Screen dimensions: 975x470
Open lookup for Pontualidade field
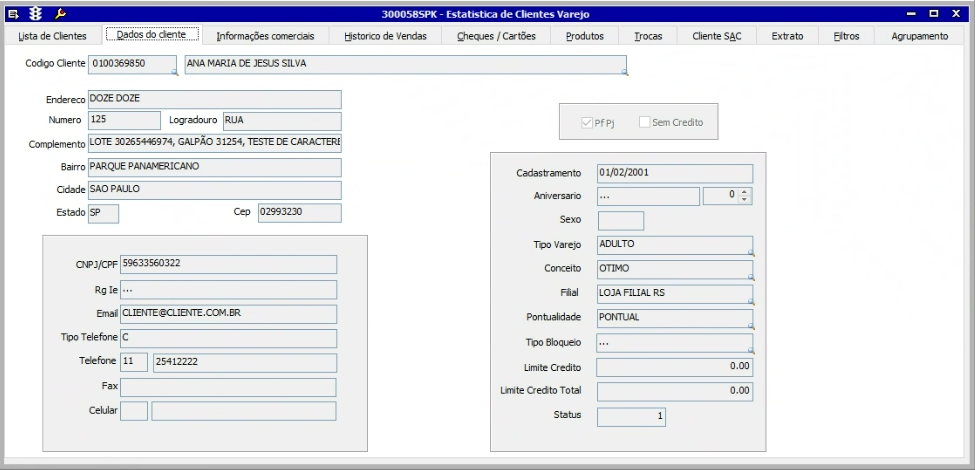(751, 326)
